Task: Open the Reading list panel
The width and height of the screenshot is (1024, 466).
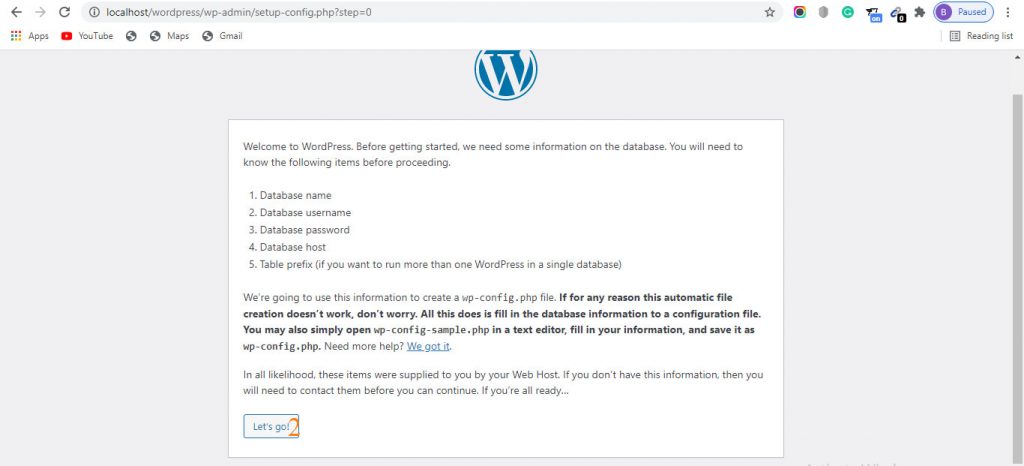Action: point(981,36)
